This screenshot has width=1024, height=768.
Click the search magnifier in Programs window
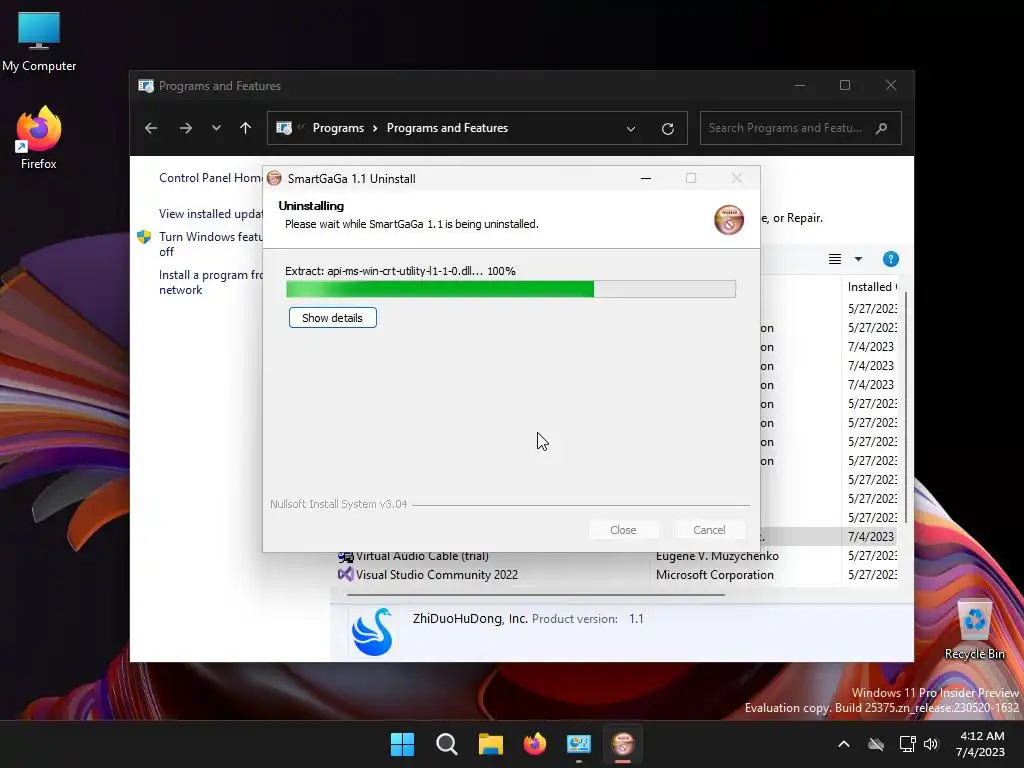[882, 128]
